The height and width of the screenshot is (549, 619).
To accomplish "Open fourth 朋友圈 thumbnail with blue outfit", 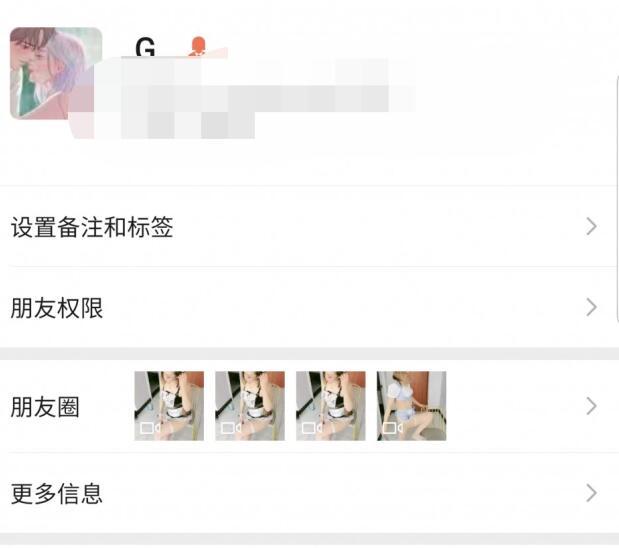I will coord(411,406).
